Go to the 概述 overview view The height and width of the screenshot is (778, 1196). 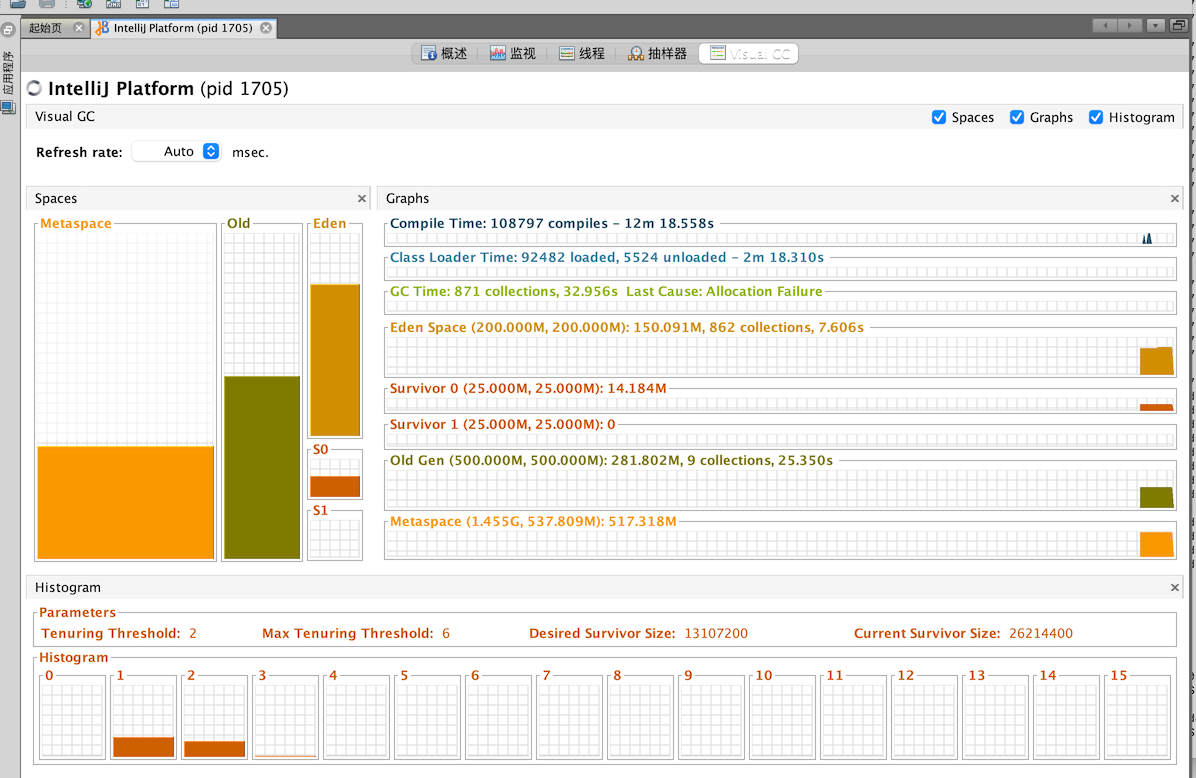(x=444, y=54)
